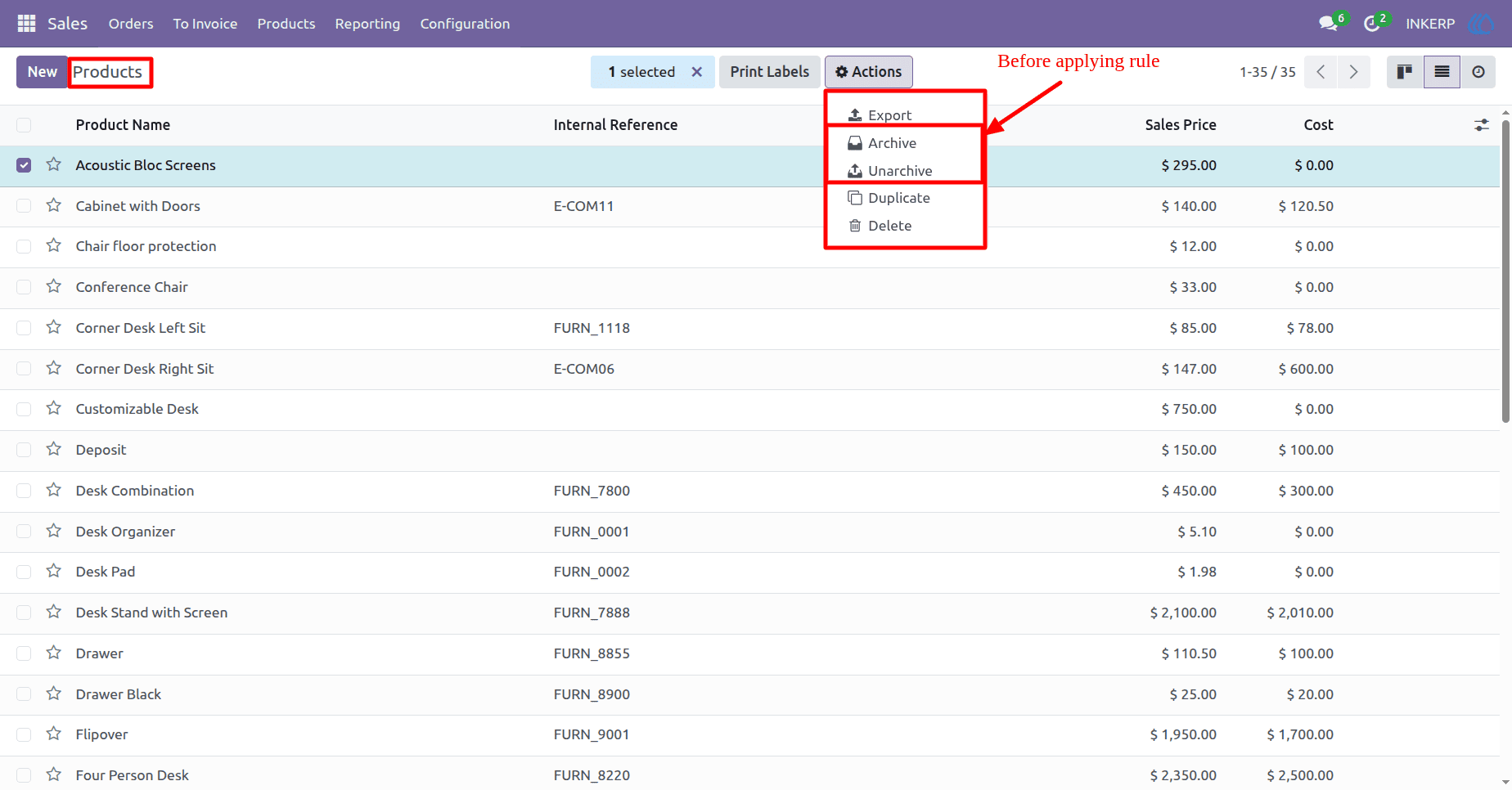Screen dimensions: 1512x790
Task: Star the Desk Combination product
Action: coord(54,490)
